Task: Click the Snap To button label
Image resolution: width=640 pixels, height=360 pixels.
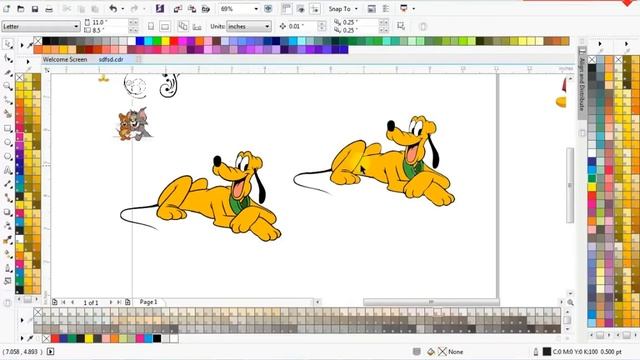Action: (x=340, y=9)
